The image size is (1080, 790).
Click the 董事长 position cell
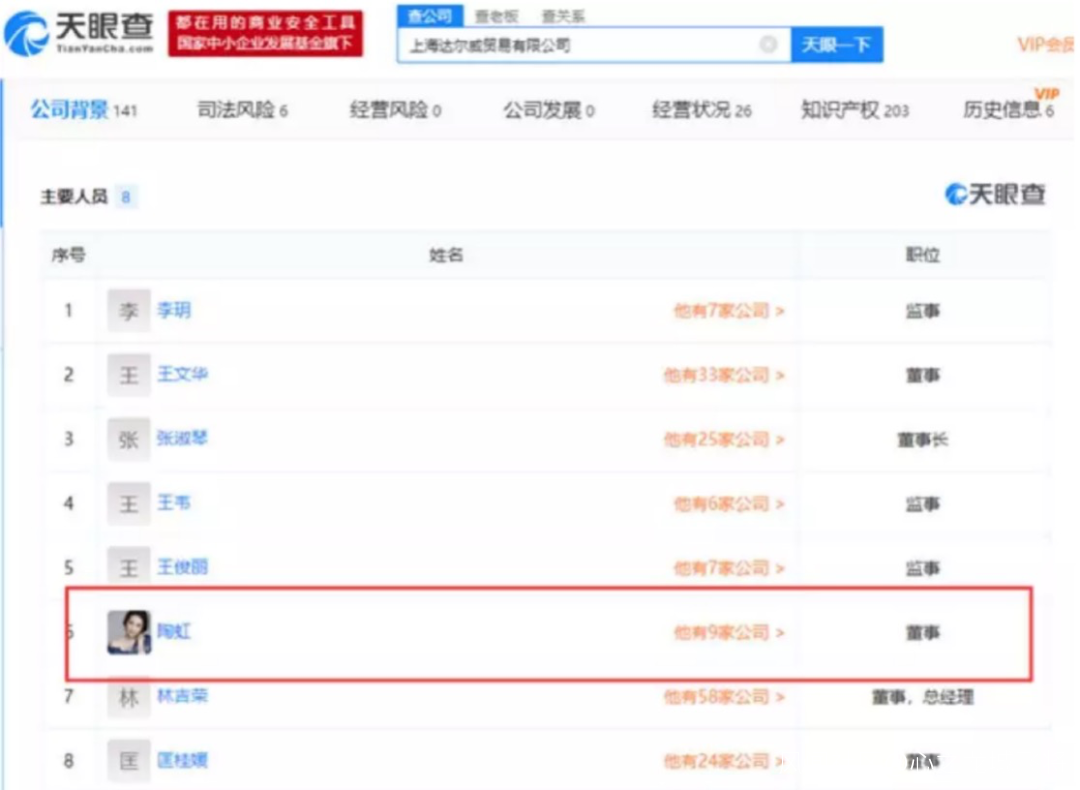coord(922,439)
